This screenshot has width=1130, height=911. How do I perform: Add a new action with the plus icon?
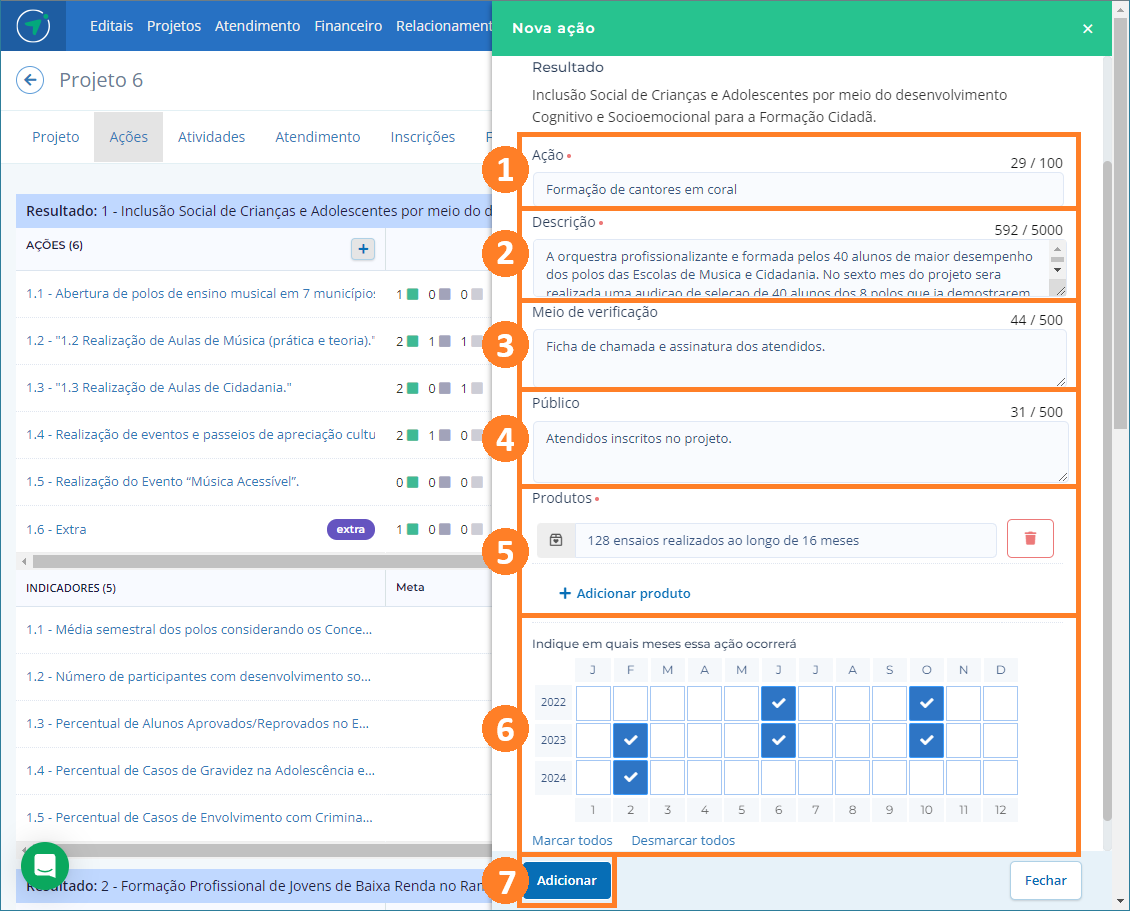363,249
